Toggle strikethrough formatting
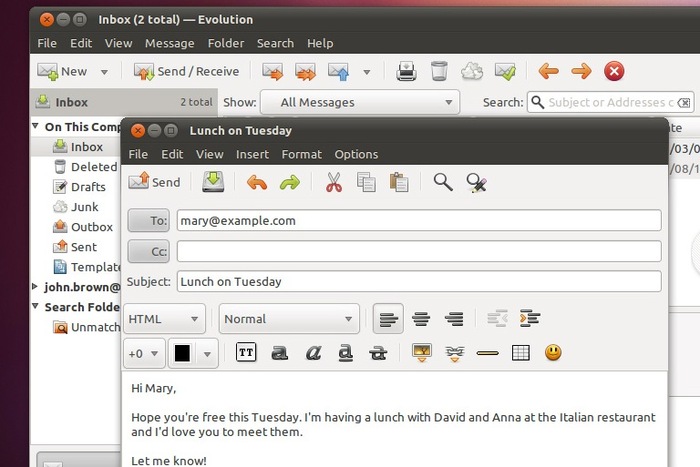 pos(378,353)
